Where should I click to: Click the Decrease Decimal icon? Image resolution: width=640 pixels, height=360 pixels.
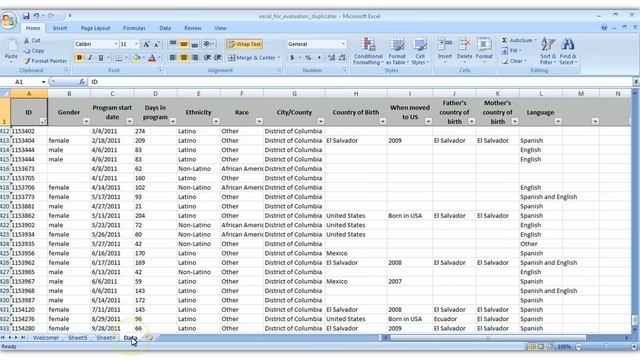click(x=342, y=58)
